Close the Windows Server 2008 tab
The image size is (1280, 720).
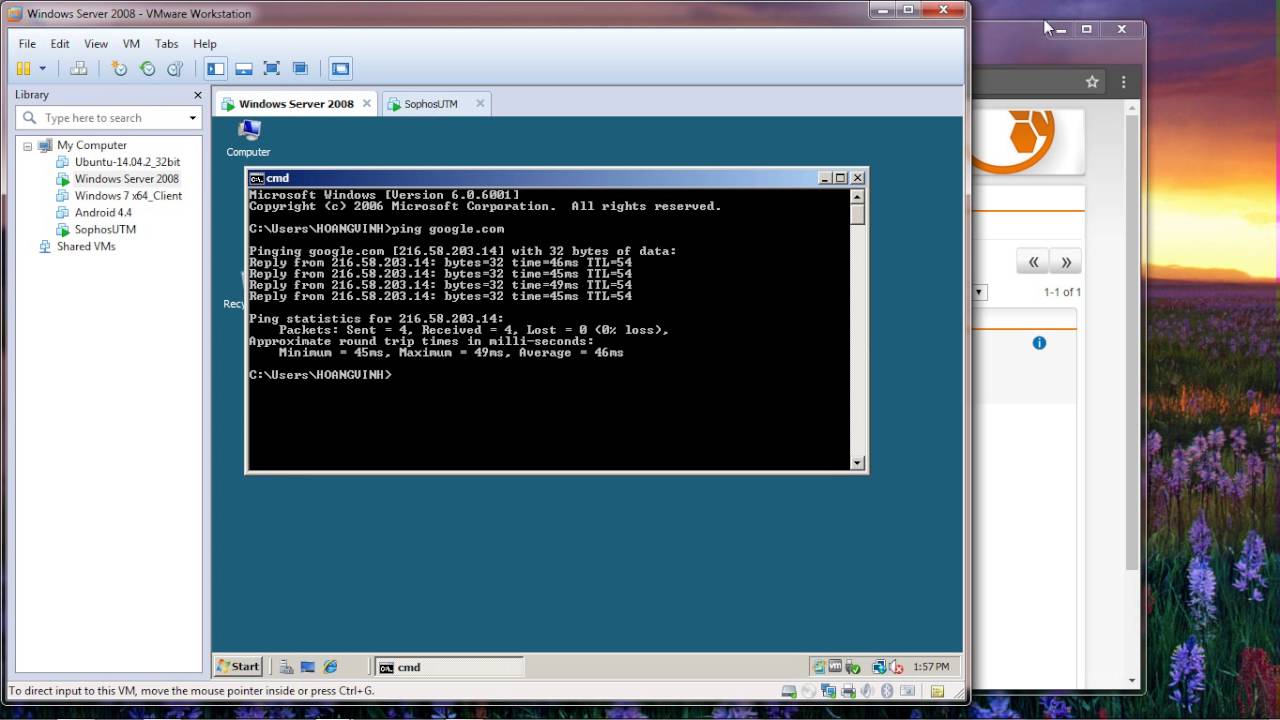click(x=367, y=103)
